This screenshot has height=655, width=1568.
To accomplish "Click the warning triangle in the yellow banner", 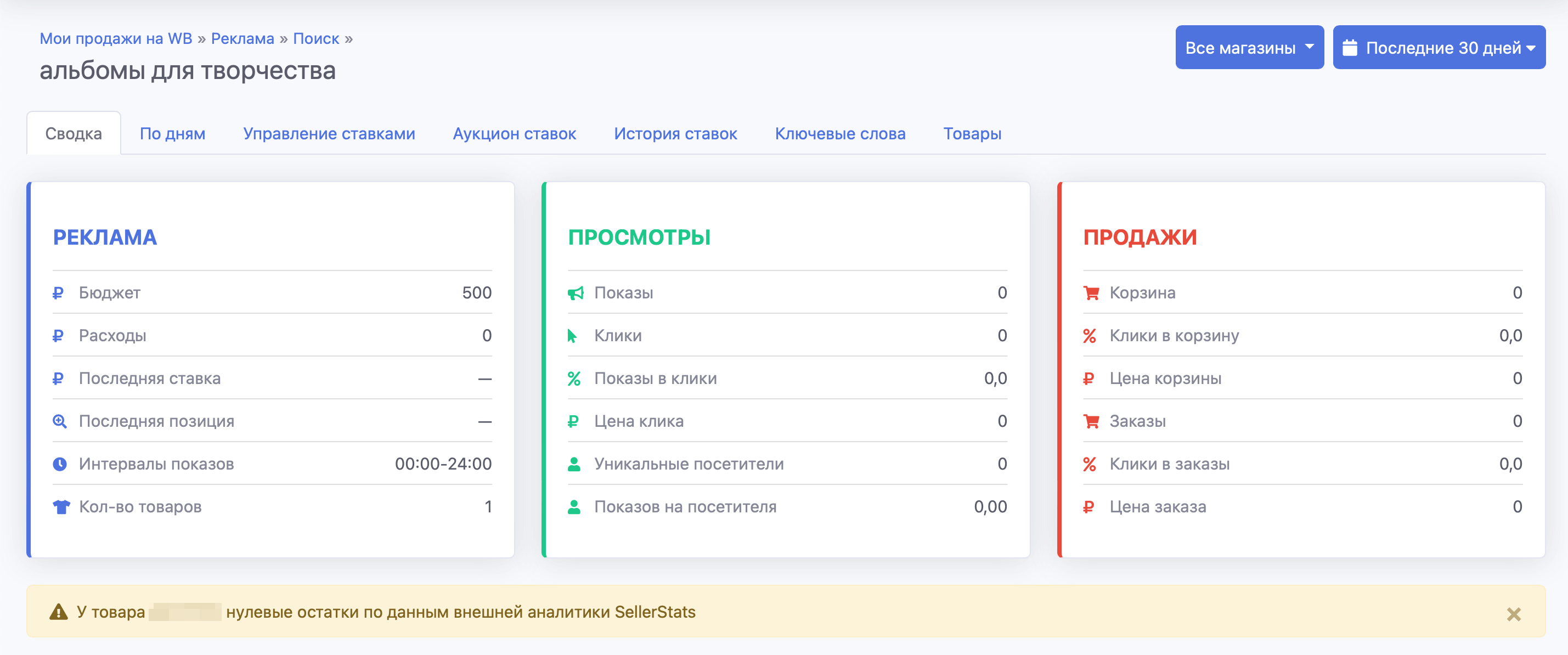I will point(59,611).
